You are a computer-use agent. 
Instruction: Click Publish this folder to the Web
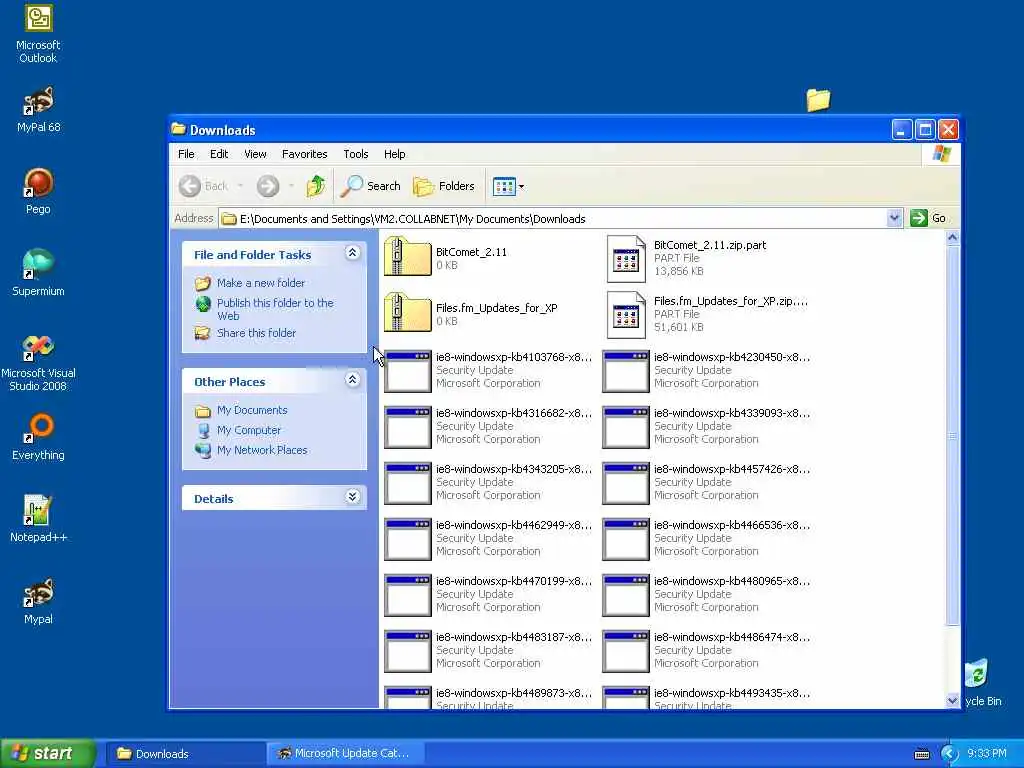275,310
